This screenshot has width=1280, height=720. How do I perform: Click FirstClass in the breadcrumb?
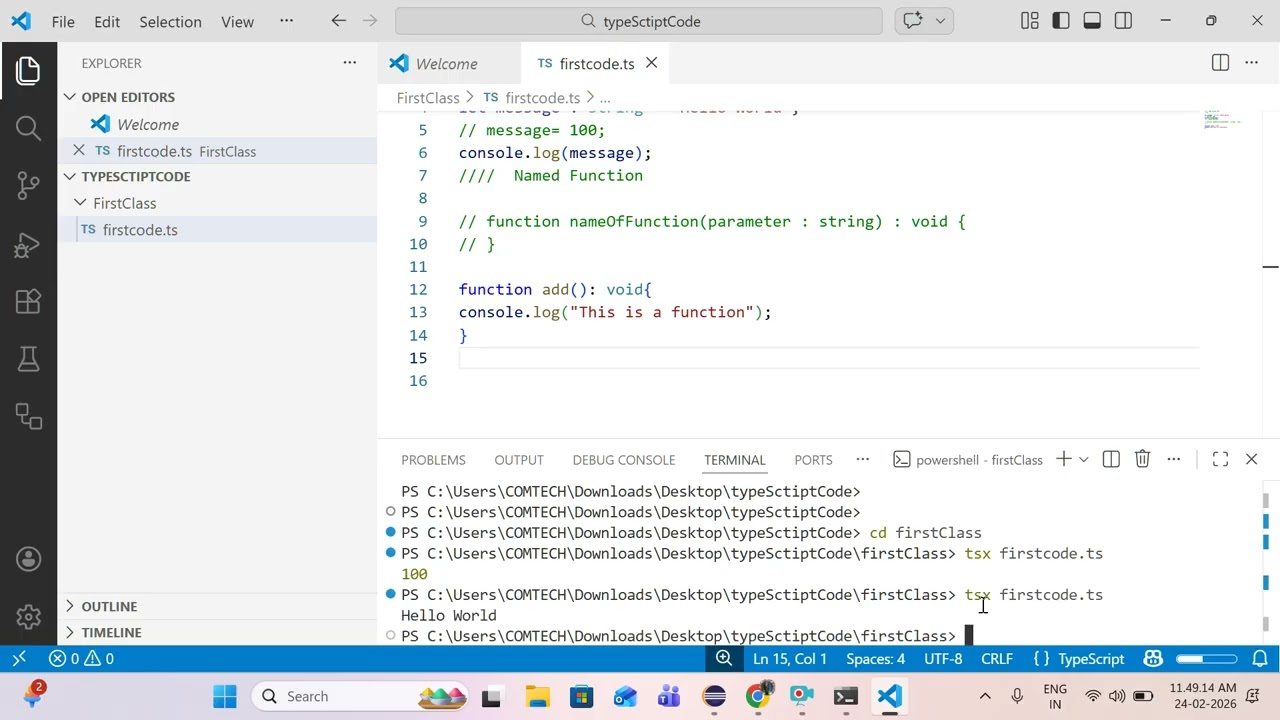coord(428,97)
